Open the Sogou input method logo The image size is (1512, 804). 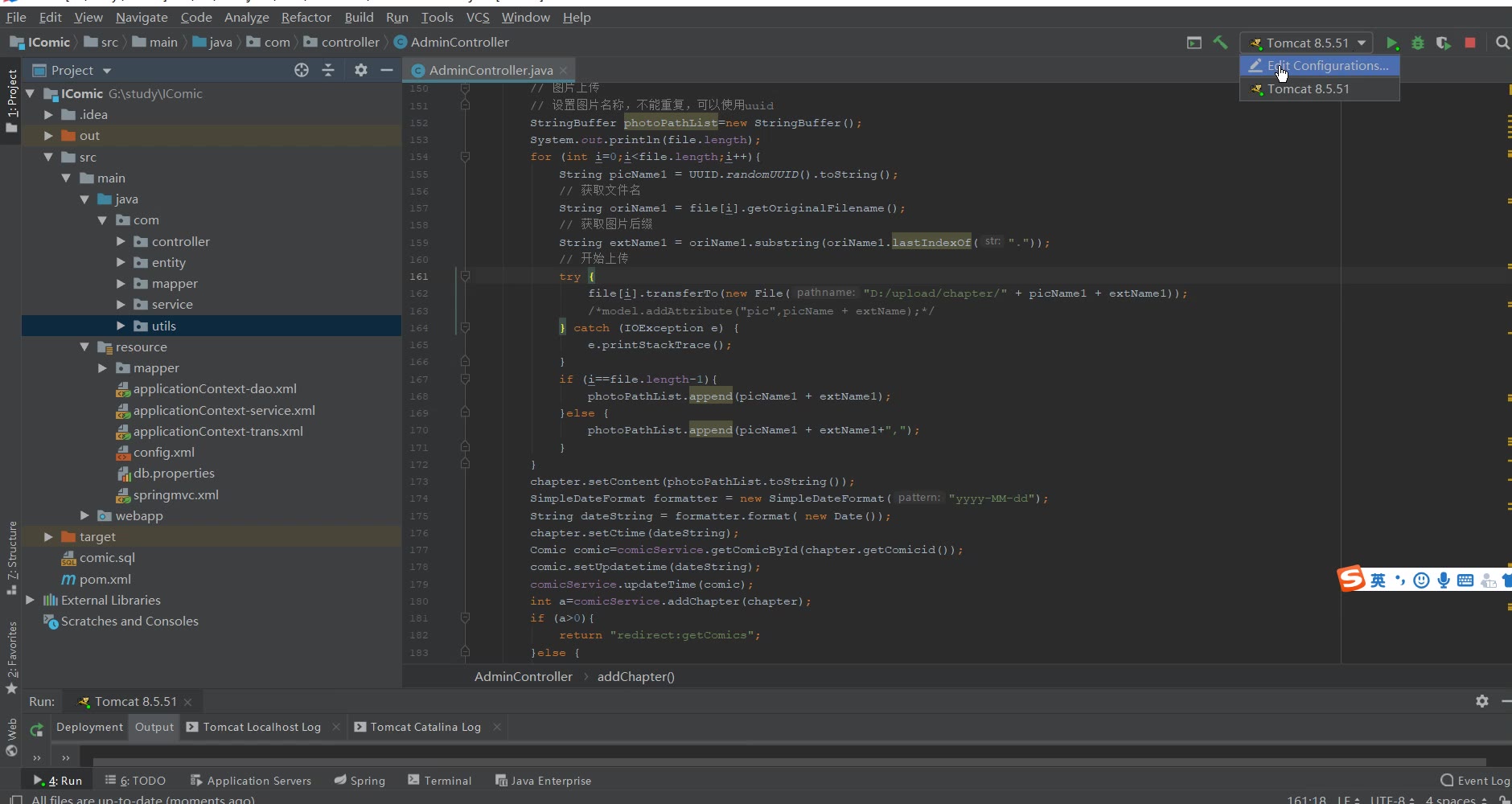[1351, 578]
